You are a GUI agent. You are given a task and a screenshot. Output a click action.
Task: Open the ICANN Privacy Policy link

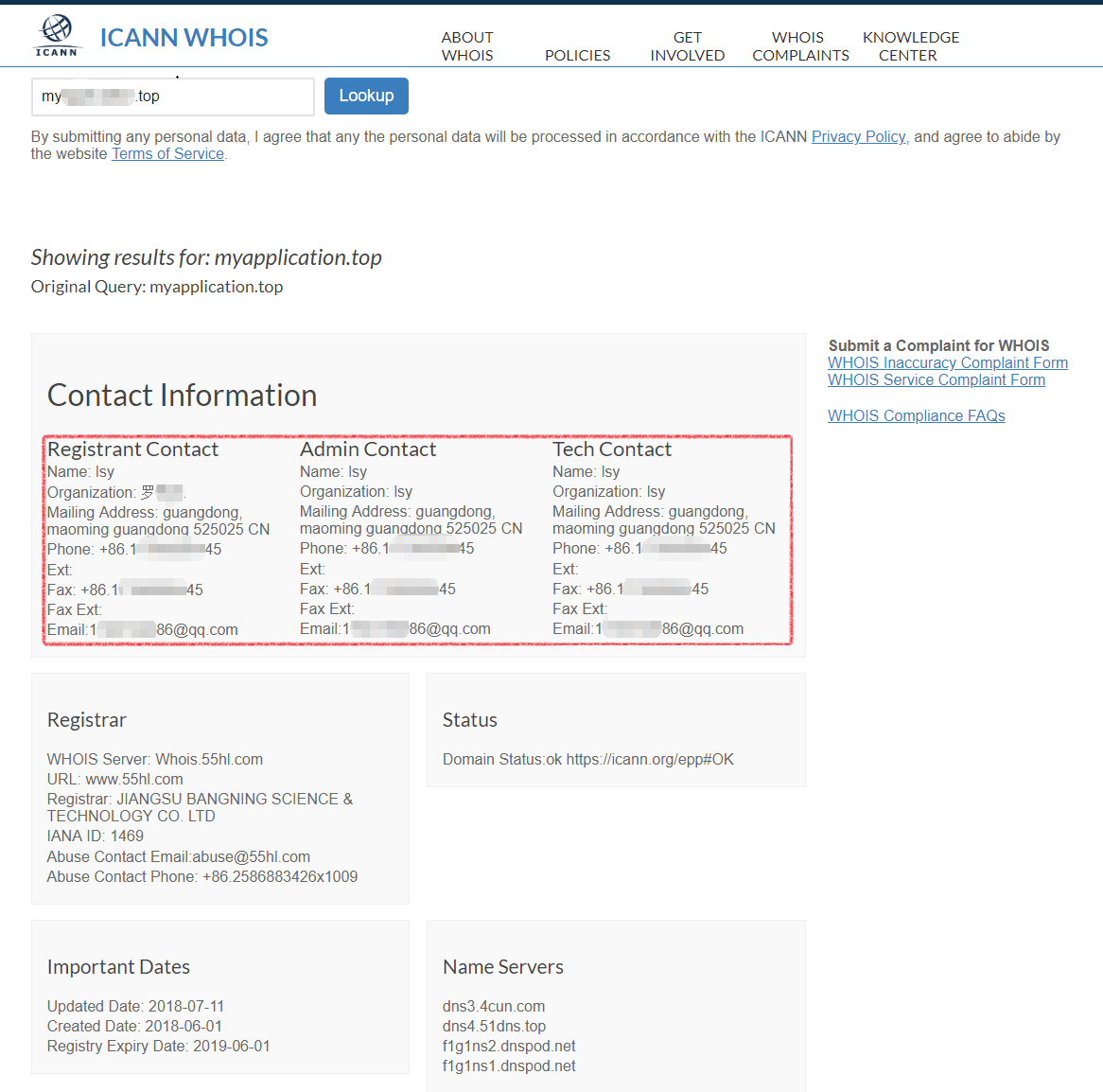(x=858, y=136)
